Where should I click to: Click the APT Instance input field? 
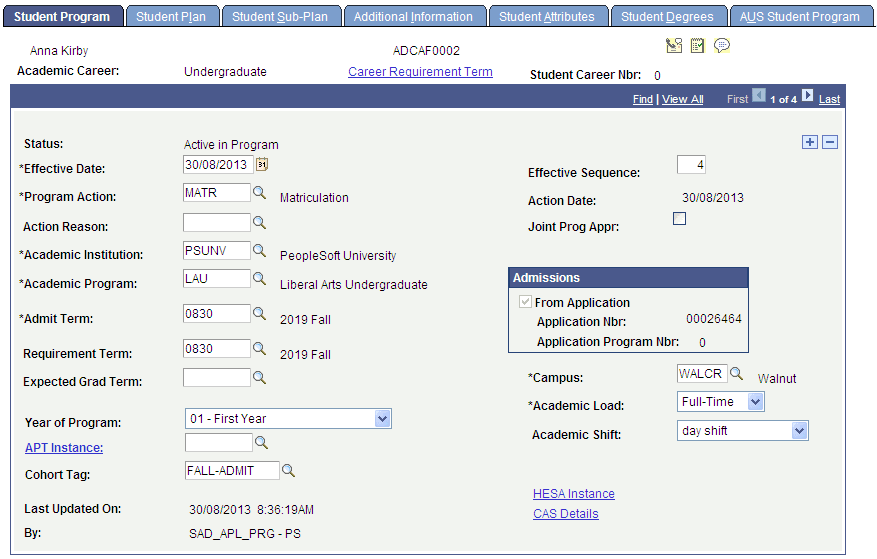(219, 443)
